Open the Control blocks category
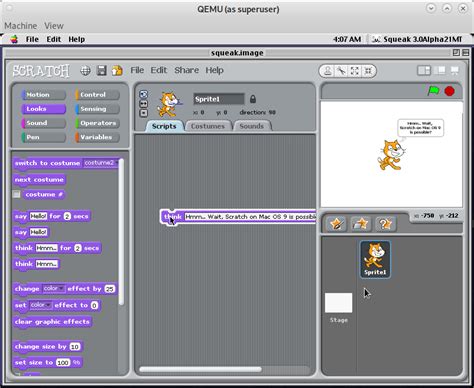 point(97,95)
